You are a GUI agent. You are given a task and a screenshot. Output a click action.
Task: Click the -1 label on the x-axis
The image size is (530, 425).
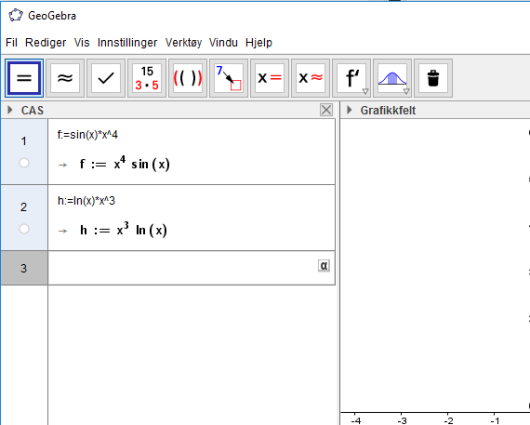point(495,421)
